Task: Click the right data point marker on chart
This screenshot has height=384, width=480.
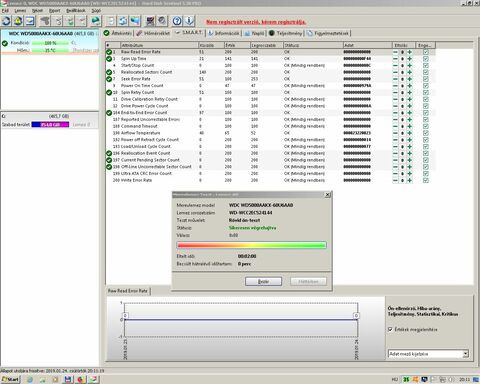Action: pyautogui.click(x=356, y=315)
